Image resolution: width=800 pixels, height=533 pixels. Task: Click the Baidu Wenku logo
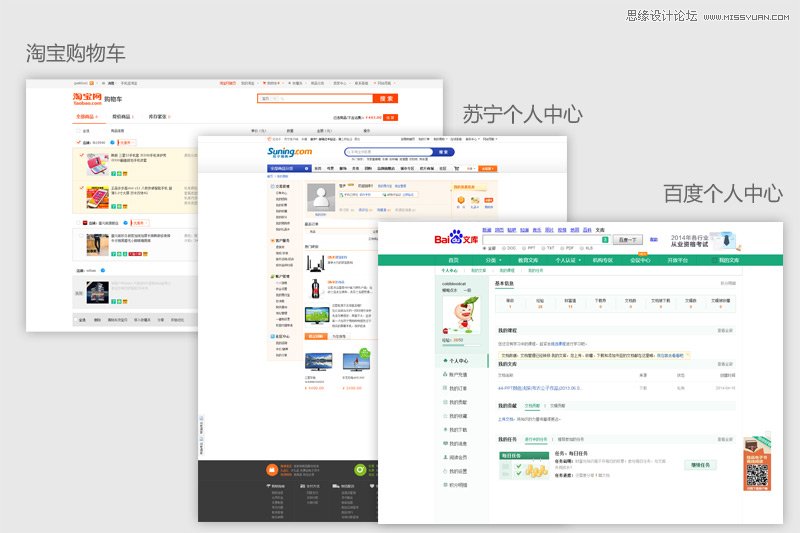[456, 238]
